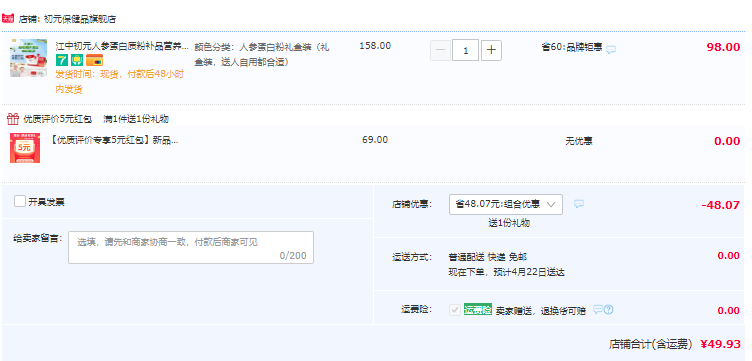
Task: Click the 满1件送1份礼物 promotion text
Action: click(x=136, y=119)
